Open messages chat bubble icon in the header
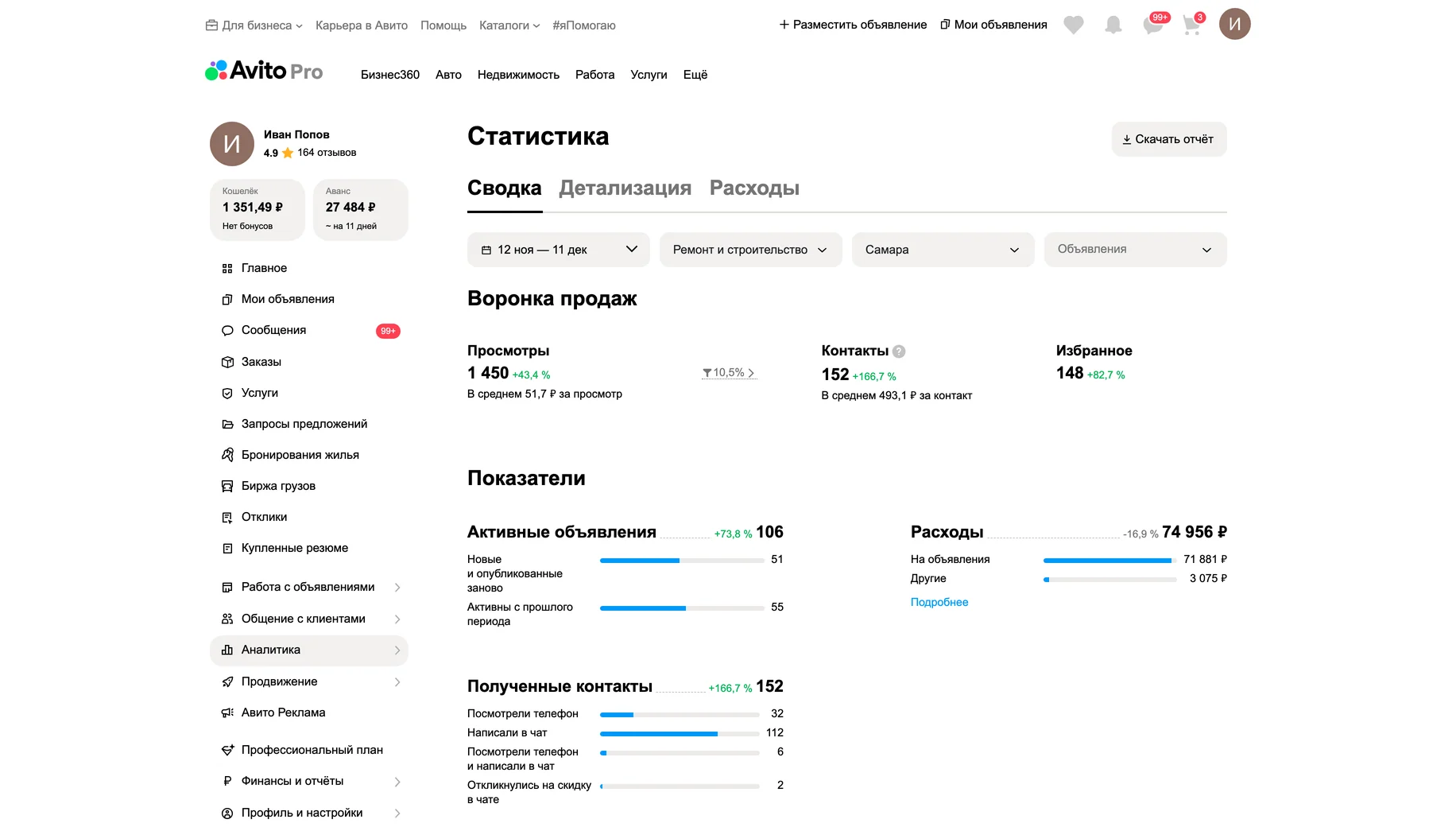The height and width of the screenshot is (827, 1456). tap(1153, 25)
